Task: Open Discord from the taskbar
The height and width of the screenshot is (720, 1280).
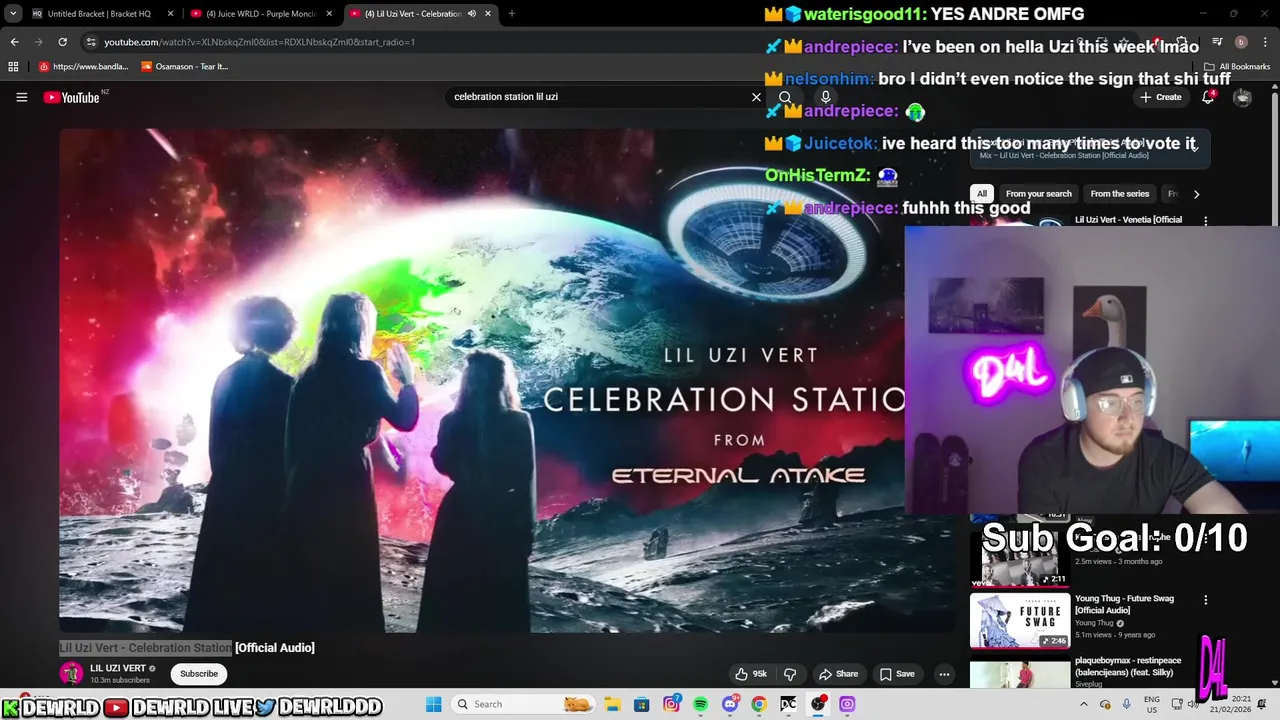Action: 730,704
